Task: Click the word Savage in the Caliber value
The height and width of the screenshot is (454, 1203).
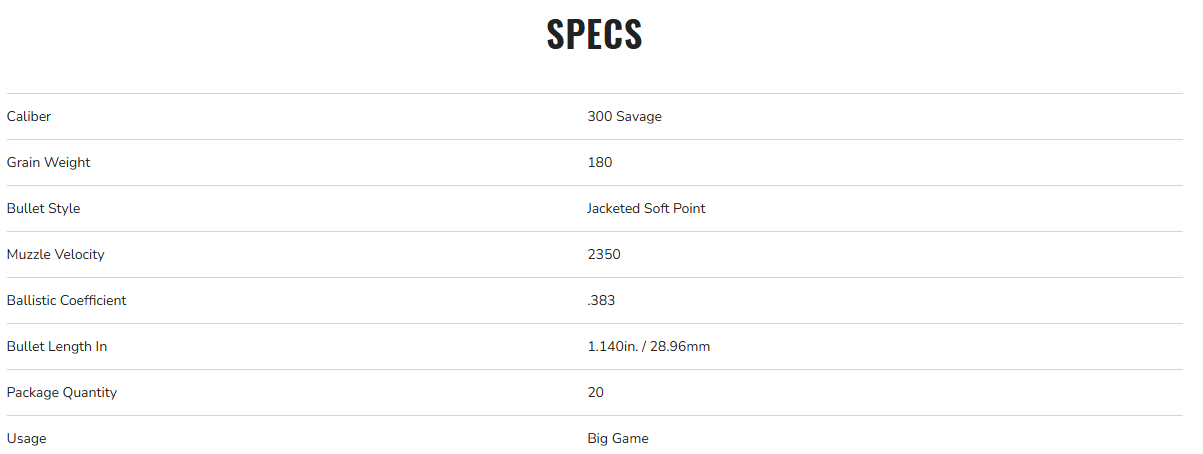Action: click(x=639, y=117)
